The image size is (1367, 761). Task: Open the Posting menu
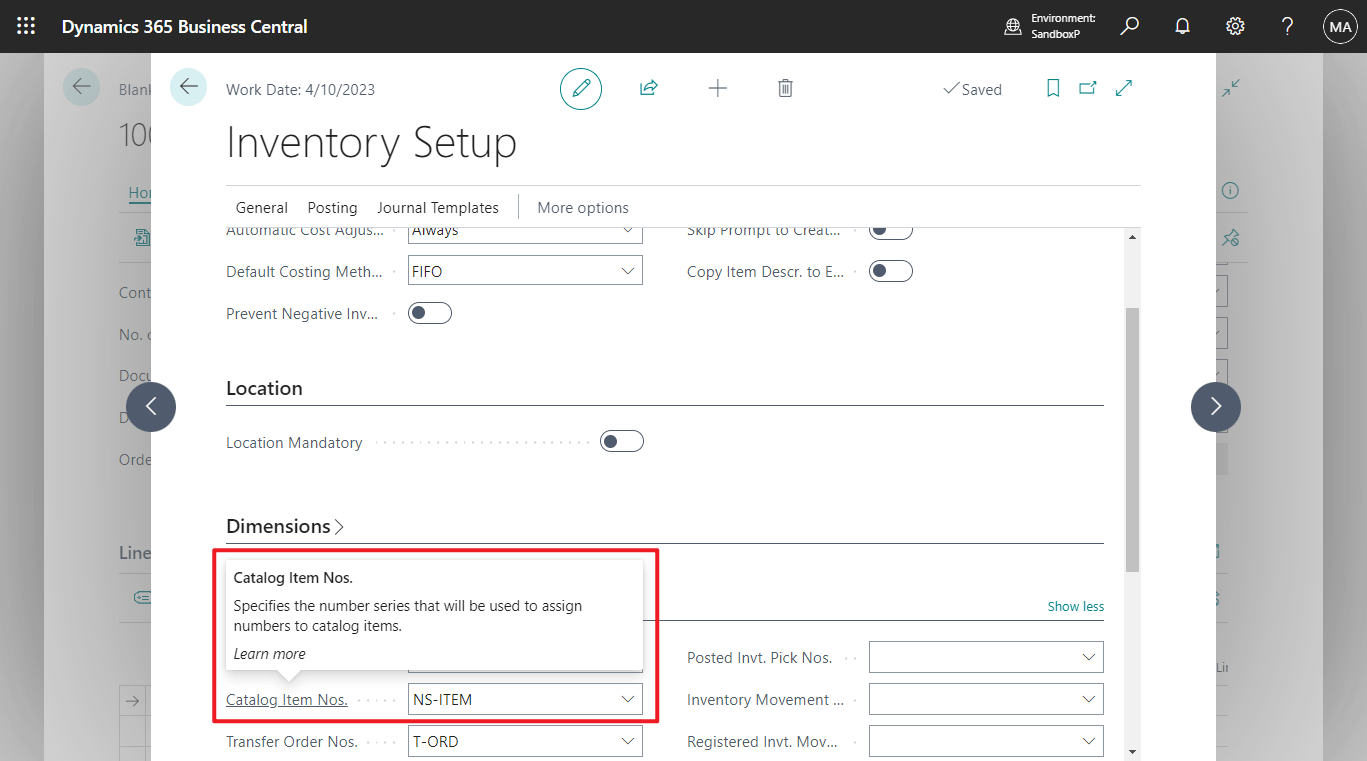[332, 208]
